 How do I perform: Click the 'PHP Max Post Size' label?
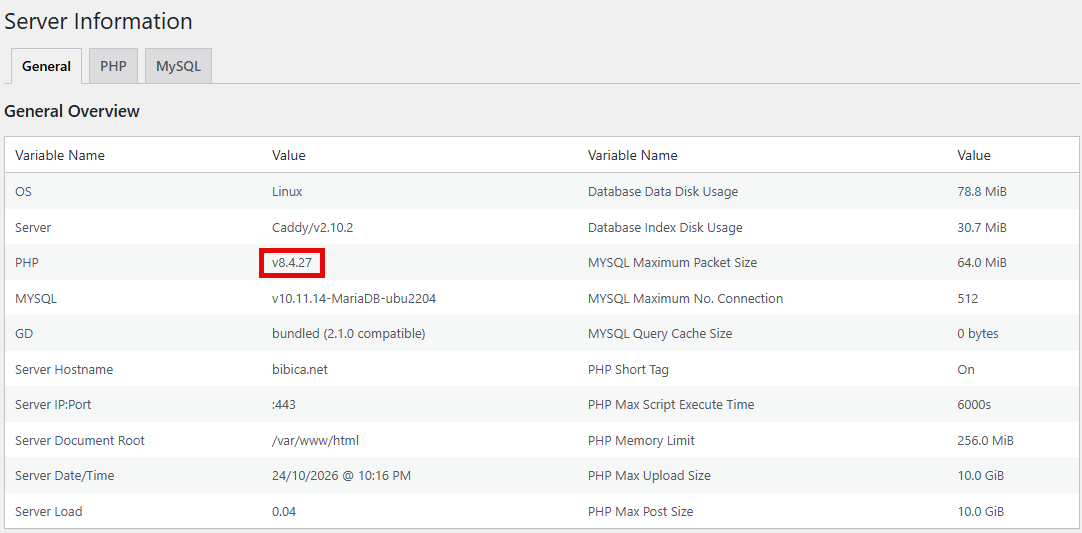[x=640, y=512]
